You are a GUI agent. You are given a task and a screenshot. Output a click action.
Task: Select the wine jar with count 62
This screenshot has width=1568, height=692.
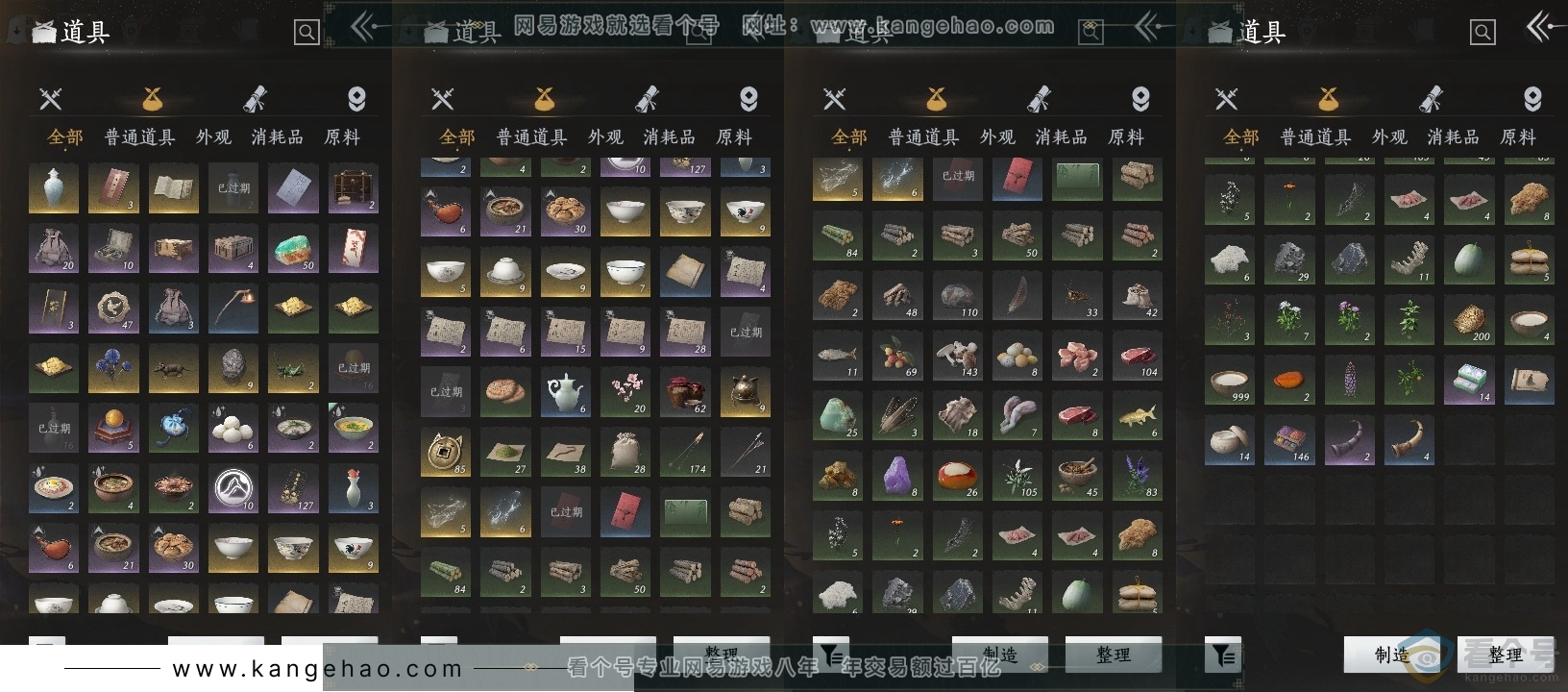(685, 392)
